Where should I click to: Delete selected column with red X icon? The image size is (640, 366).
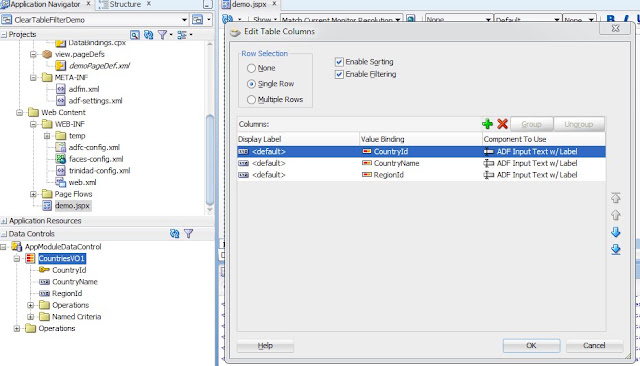(x=502, y=124)
